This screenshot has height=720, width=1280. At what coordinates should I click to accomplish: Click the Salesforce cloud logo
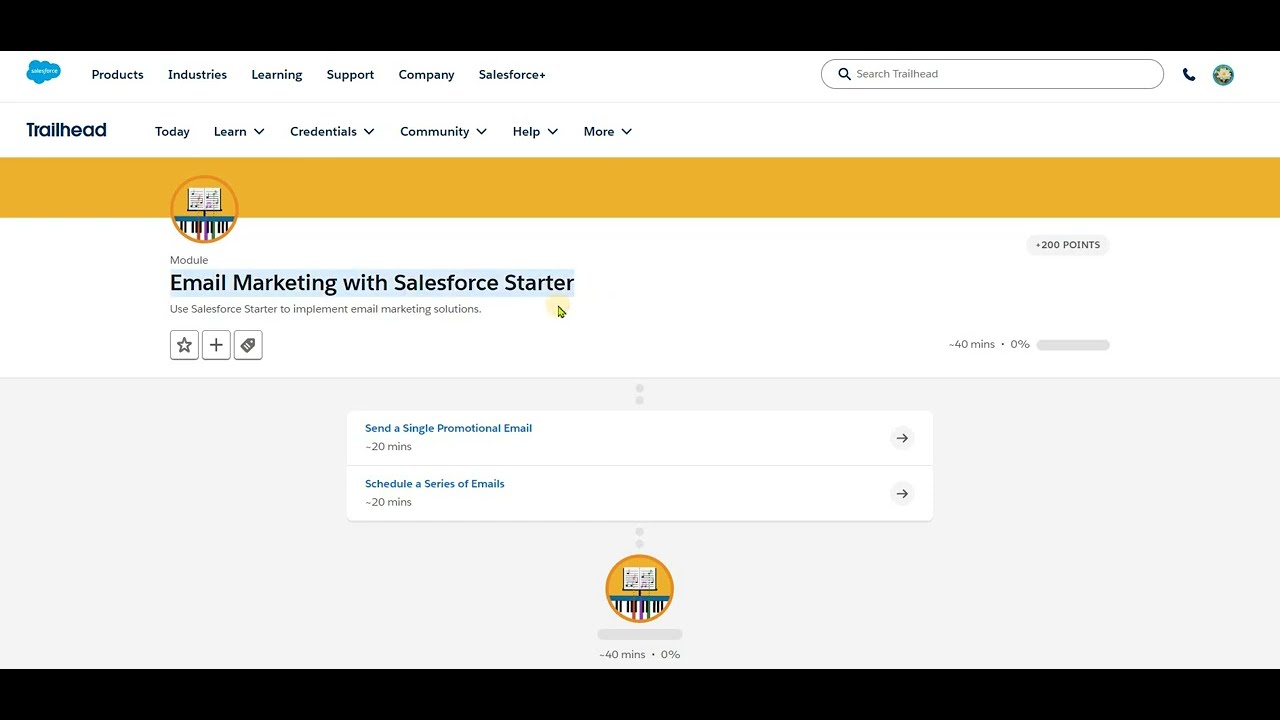44,72
